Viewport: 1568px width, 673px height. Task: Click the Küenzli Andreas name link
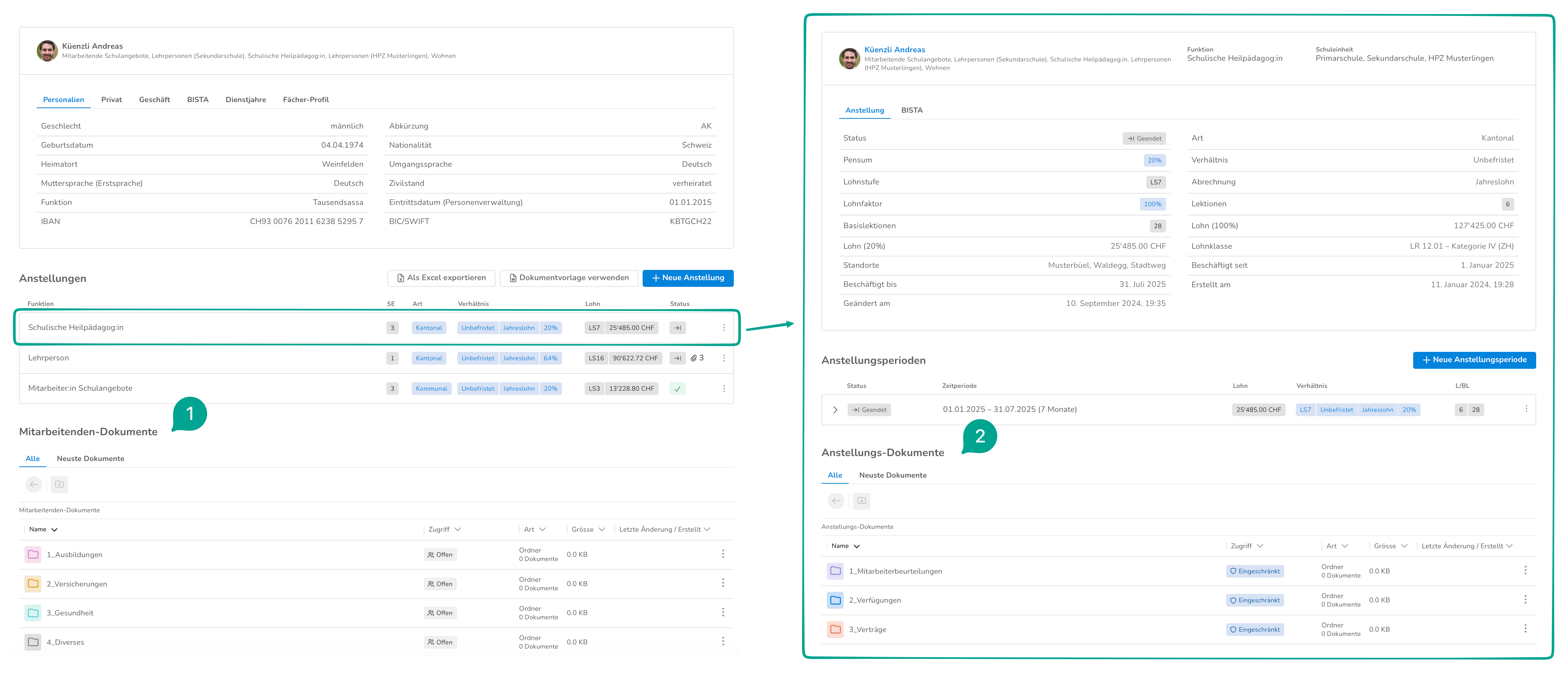(x=894, y=50)
